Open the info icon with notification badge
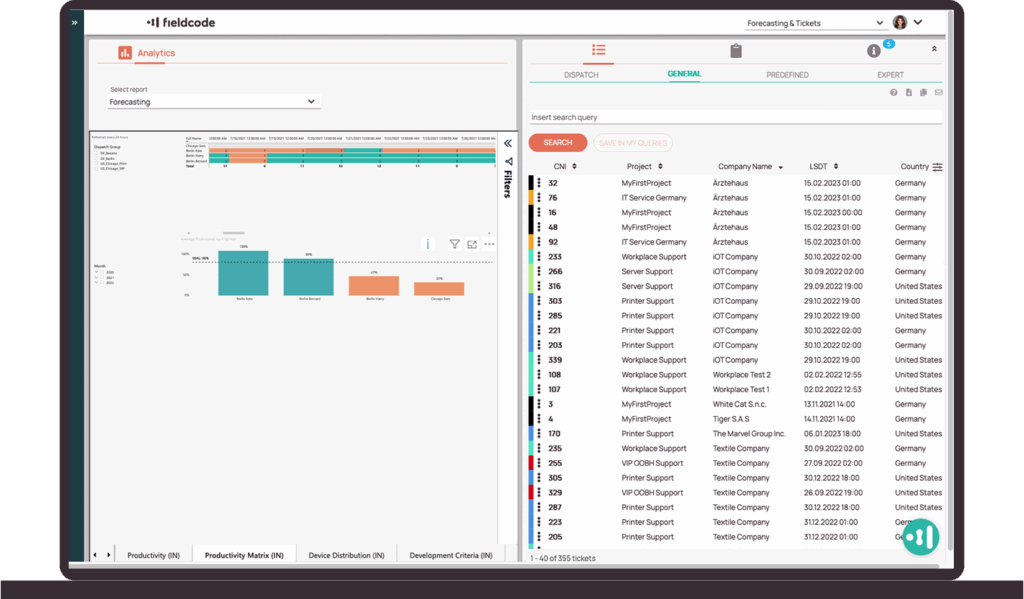 pos(874,50)
